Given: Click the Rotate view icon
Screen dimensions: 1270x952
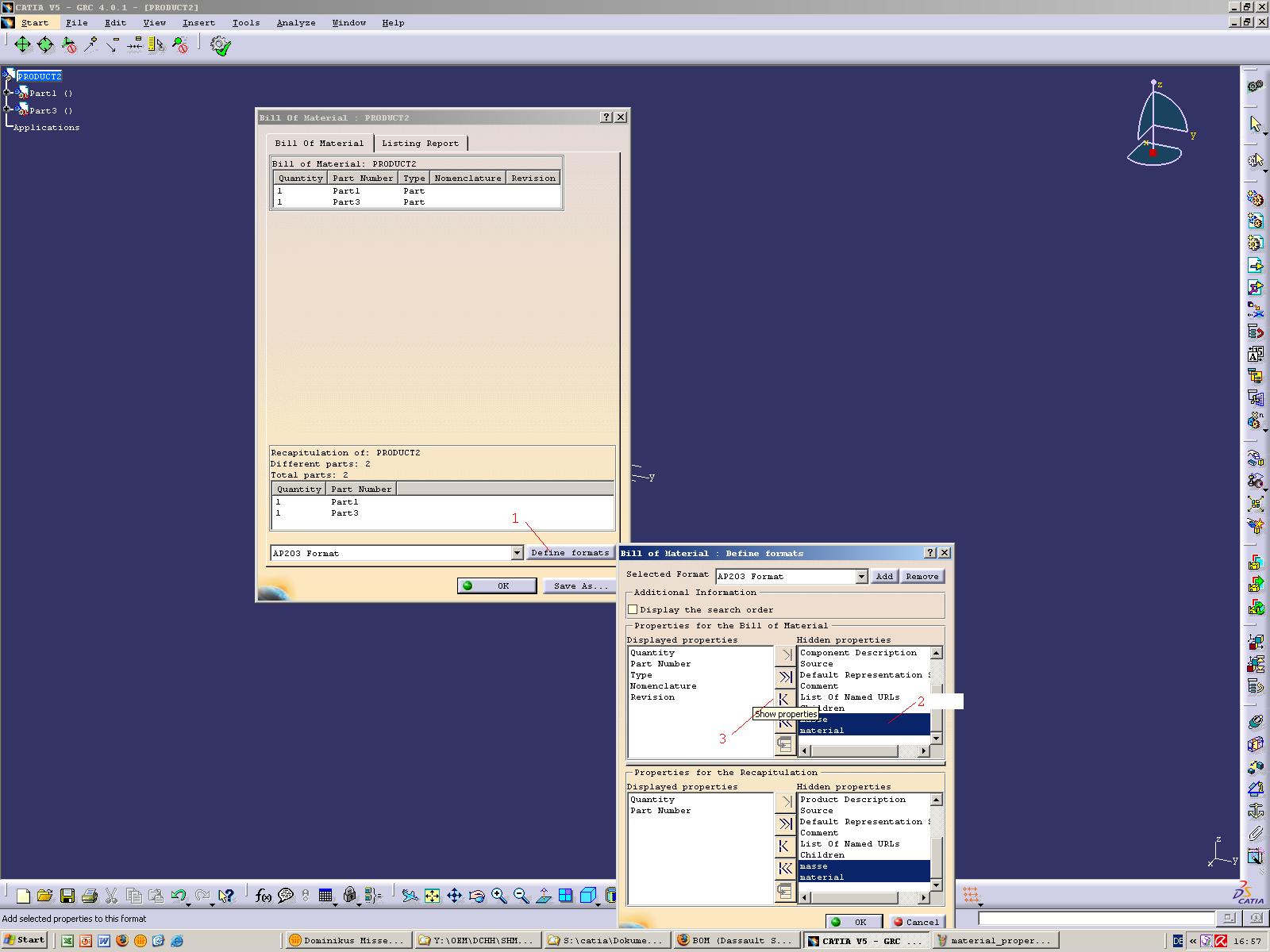Looking at the screenshot, I should coord(476,896).
